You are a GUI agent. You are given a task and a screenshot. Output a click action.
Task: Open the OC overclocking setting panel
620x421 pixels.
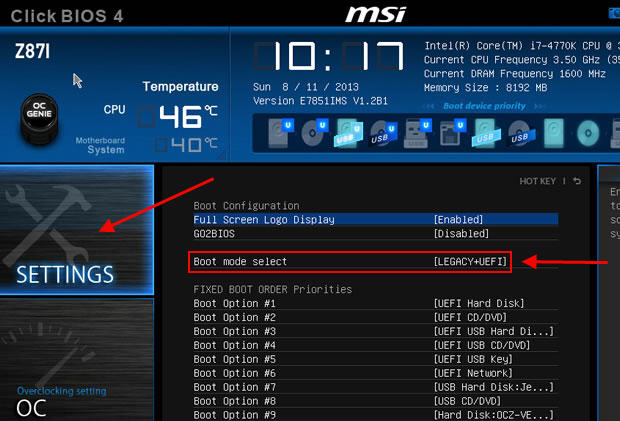[x=77, y=360]
